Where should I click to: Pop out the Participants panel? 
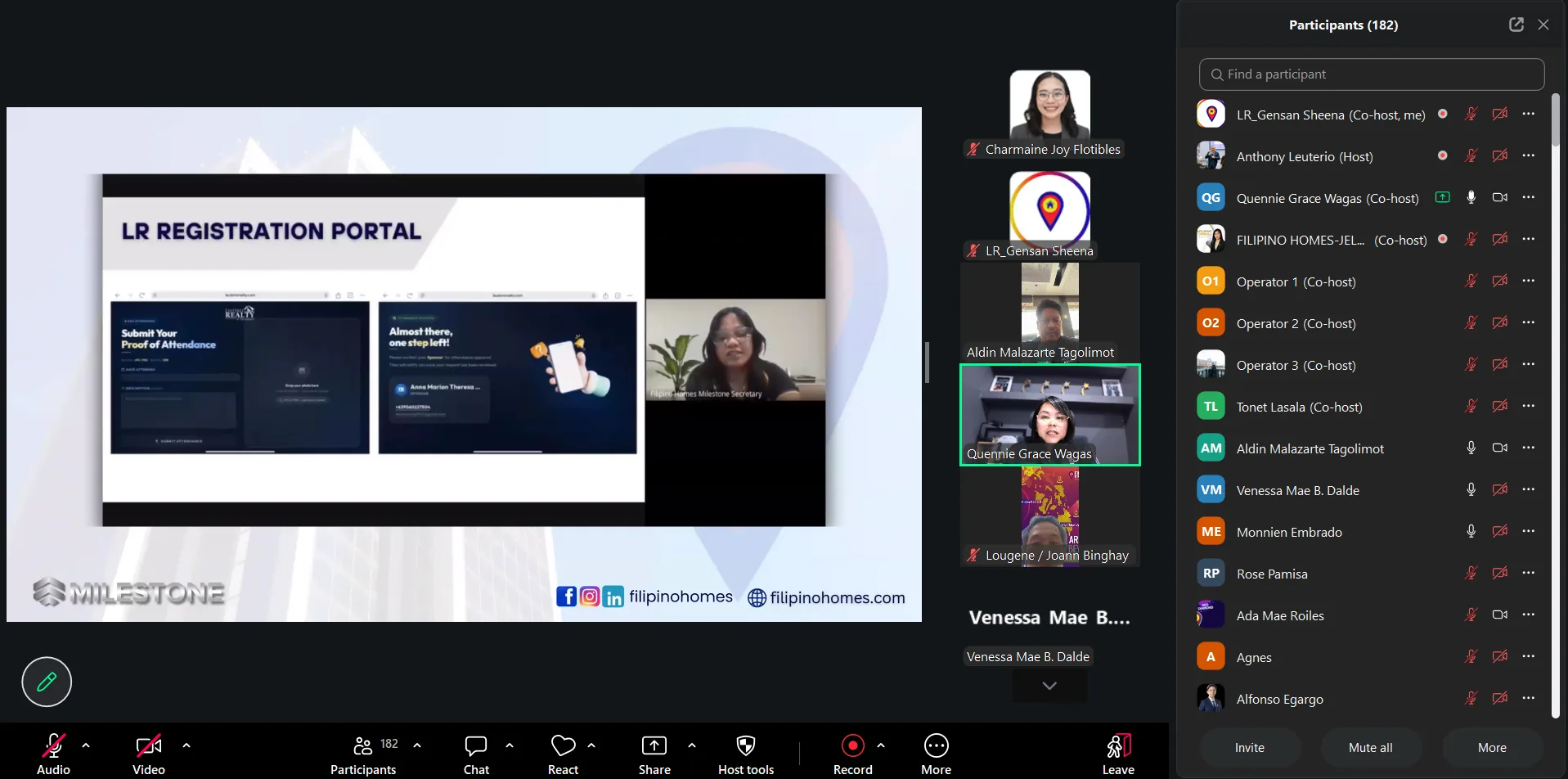(x=1516, y=25)
